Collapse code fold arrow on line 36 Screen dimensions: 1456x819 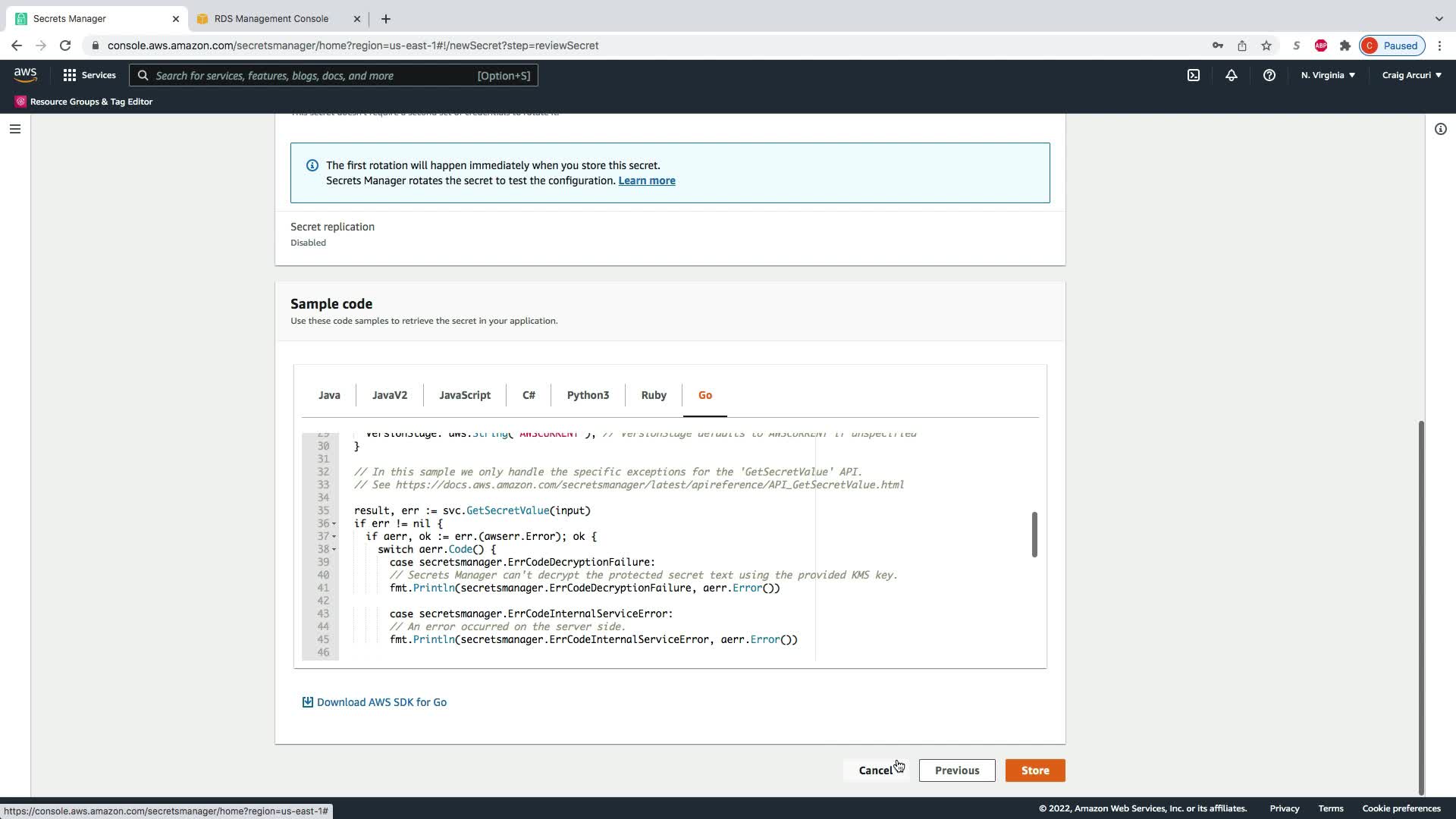[334, 524]
